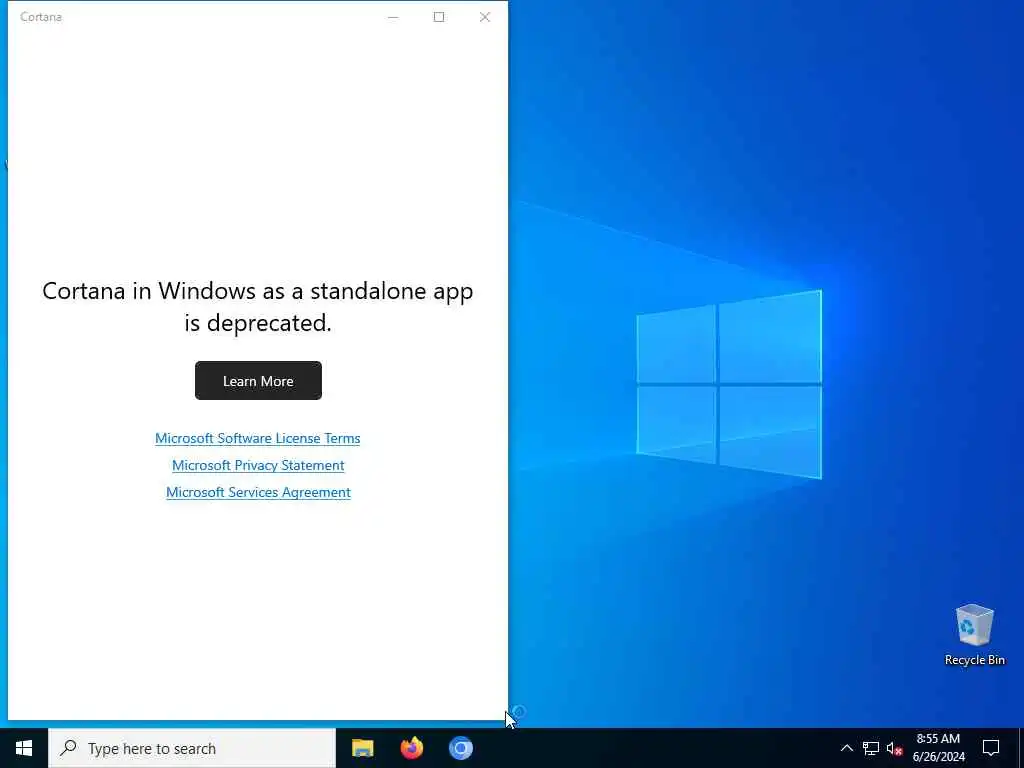Open the Windows Start menu

24,748
